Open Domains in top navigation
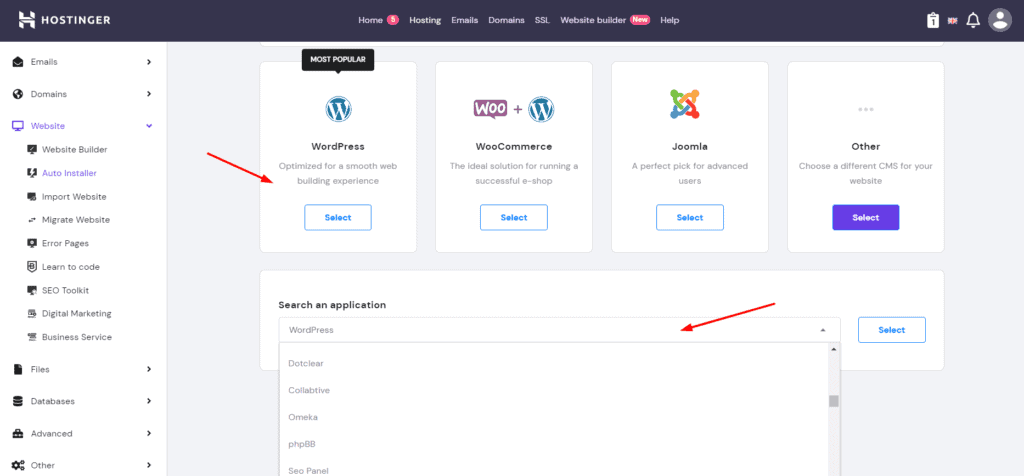This screenshot has width=1024, height=476. point(506,20)
